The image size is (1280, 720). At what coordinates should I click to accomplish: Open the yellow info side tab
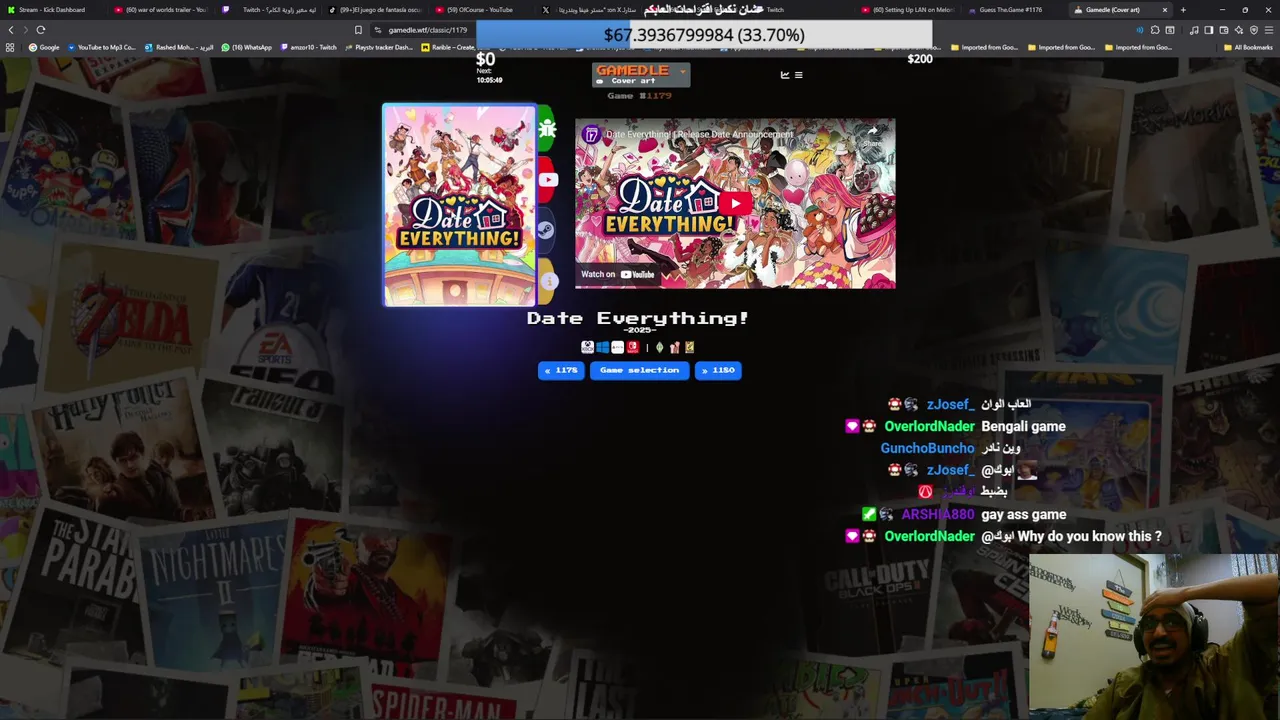click(x=548, y=281)
